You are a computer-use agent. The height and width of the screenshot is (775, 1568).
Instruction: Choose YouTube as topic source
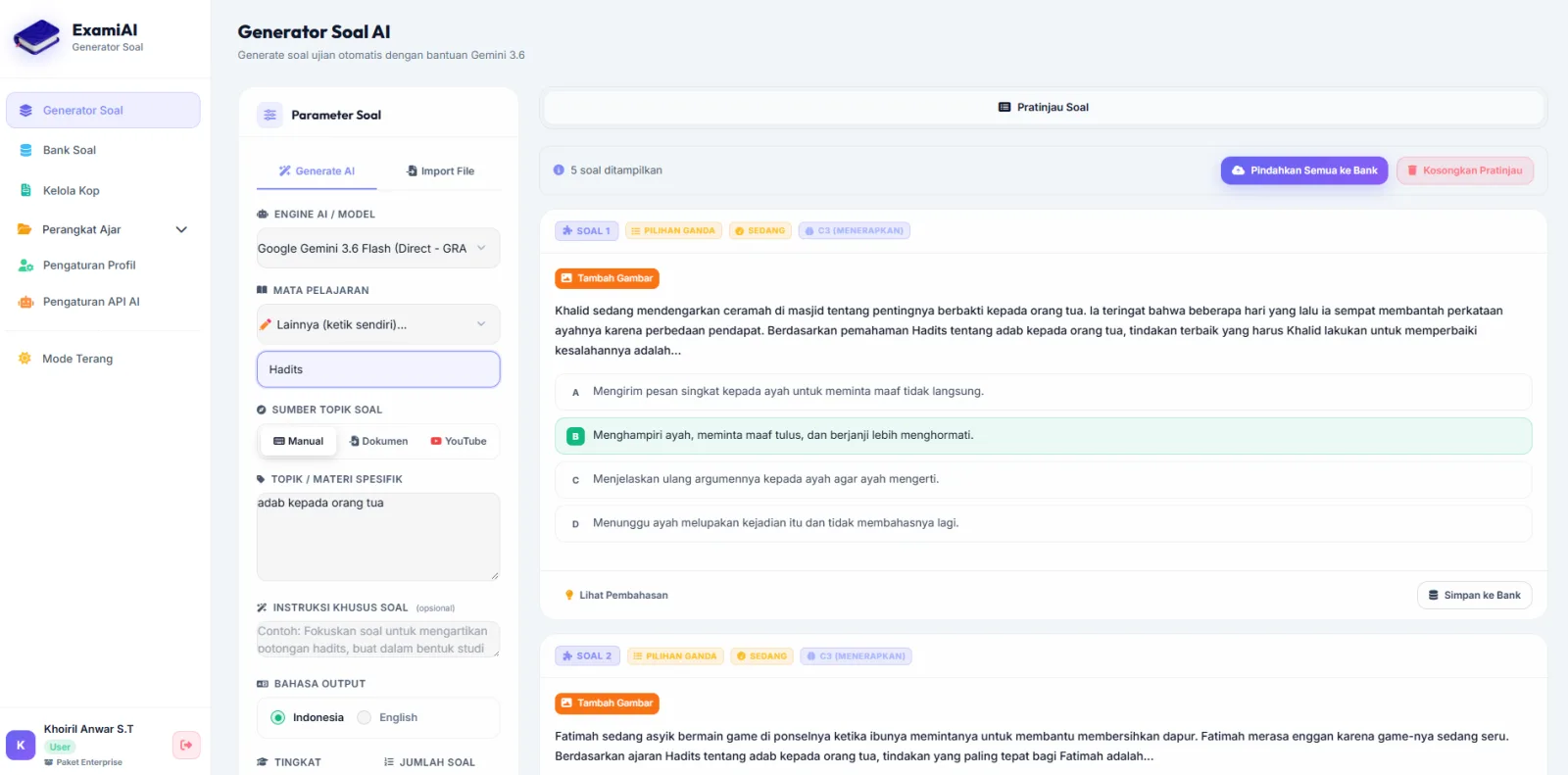pyautogui.click(x=459, y=441)
